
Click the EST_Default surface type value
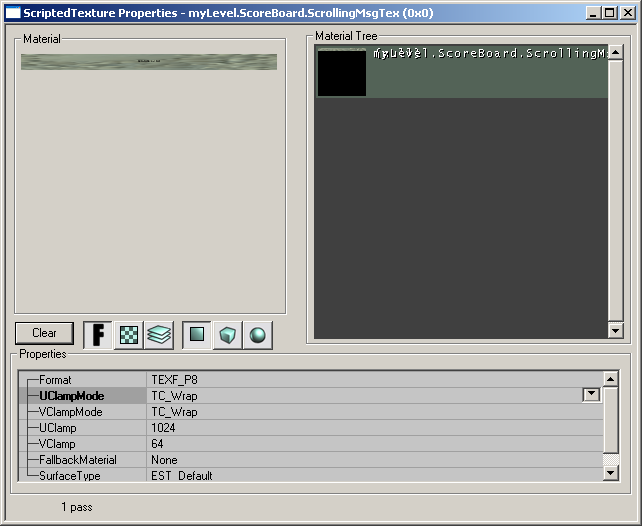point(182,476)
